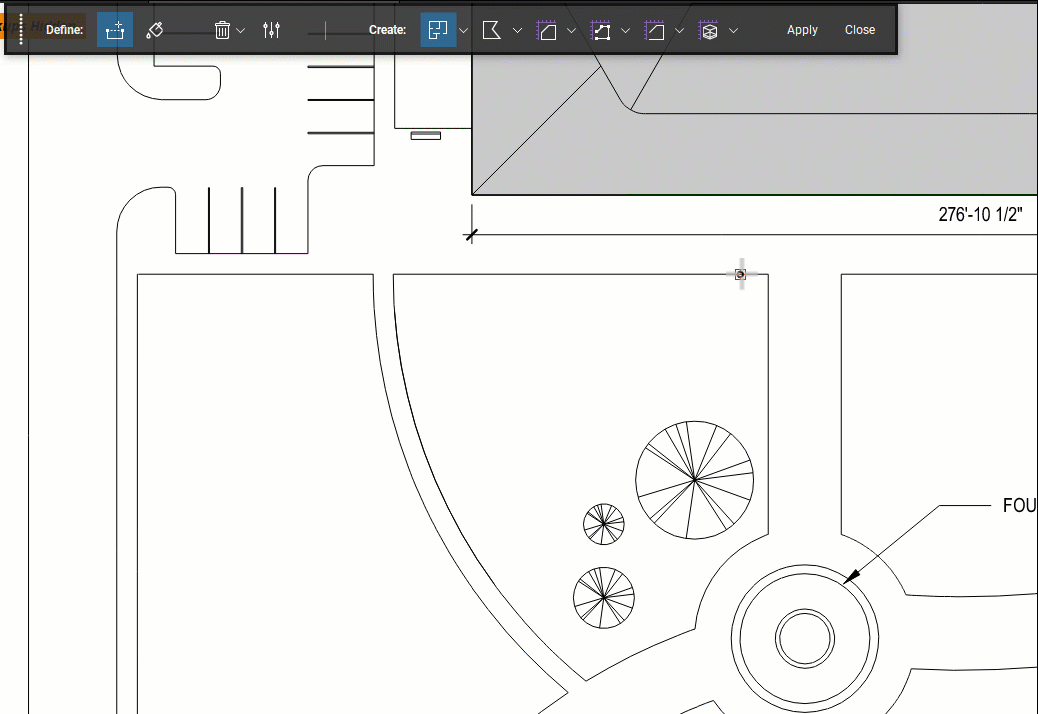
Task: Click the trash can delete icon
Action: 222,30
